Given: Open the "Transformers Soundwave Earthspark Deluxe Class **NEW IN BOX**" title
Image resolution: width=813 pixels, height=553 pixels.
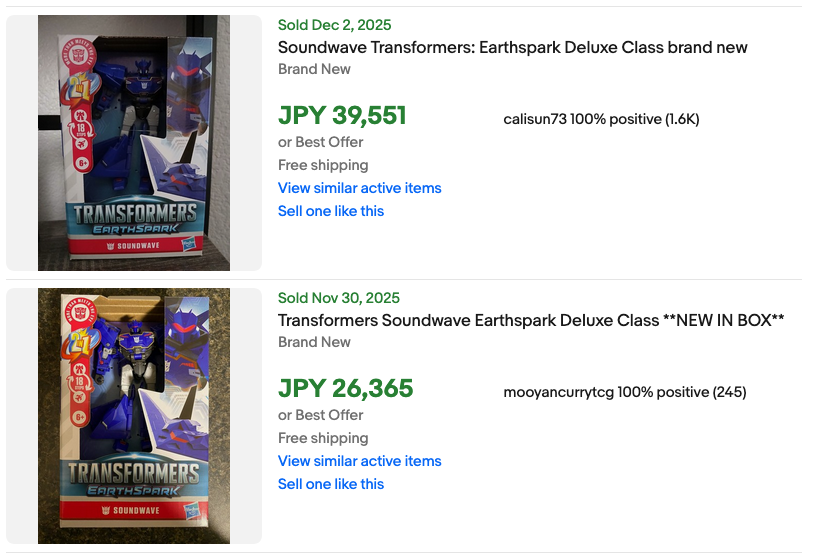Looking at the screenshot, I should (530, 320).
